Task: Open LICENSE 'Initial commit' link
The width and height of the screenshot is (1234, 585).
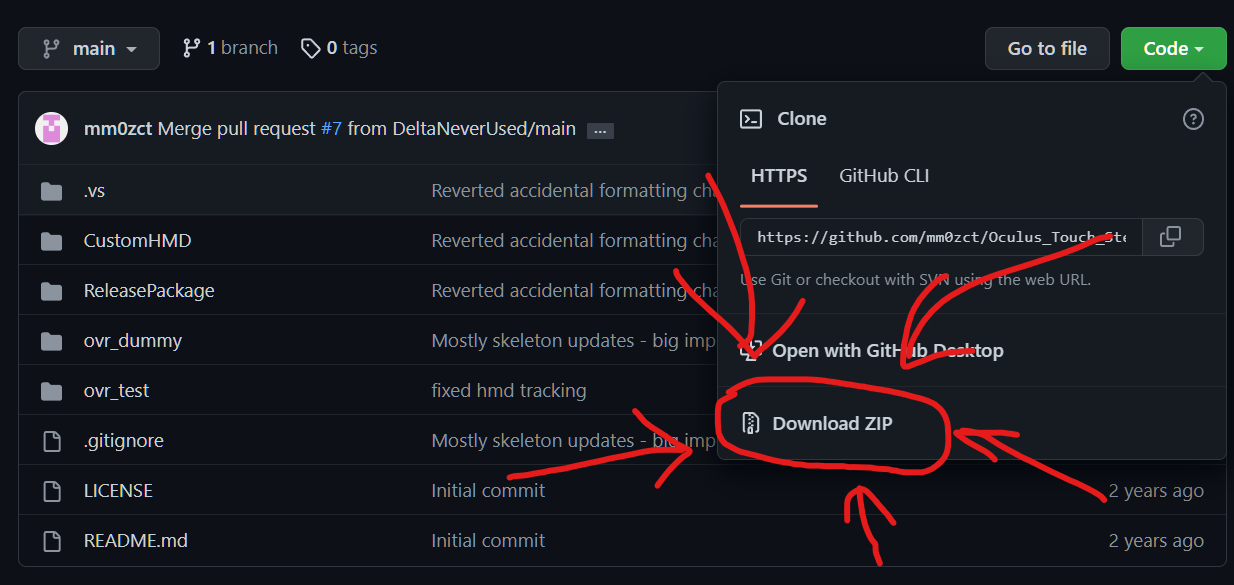Action: point(488,490)
